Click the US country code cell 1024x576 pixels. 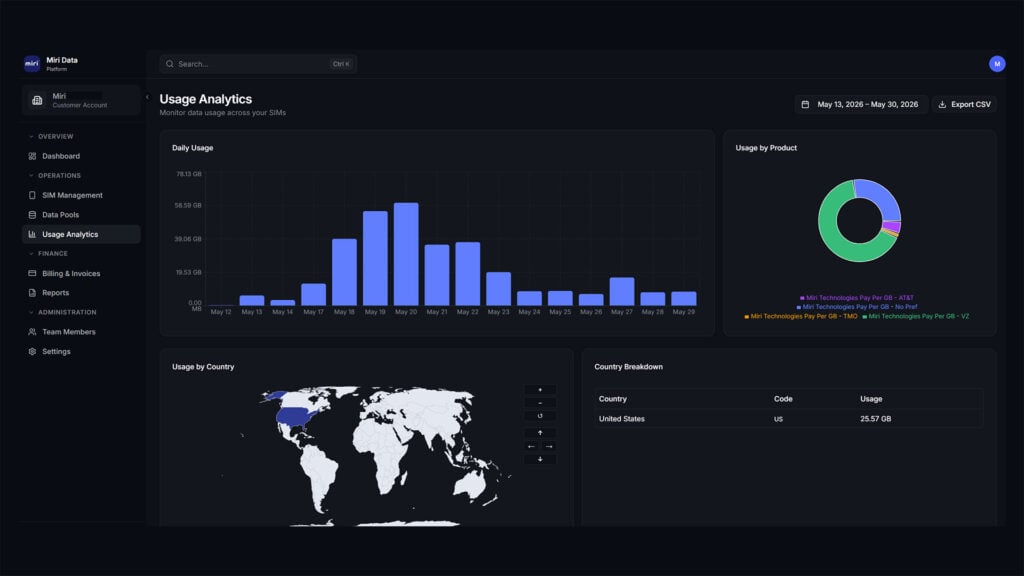pos(778,419)
